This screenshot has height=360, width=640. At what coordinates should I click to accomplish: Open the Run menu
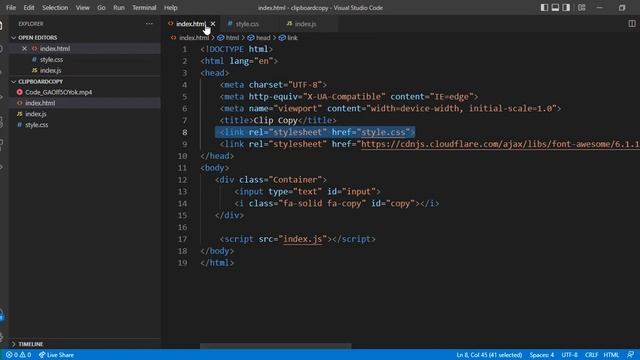(x=119, y=7)
